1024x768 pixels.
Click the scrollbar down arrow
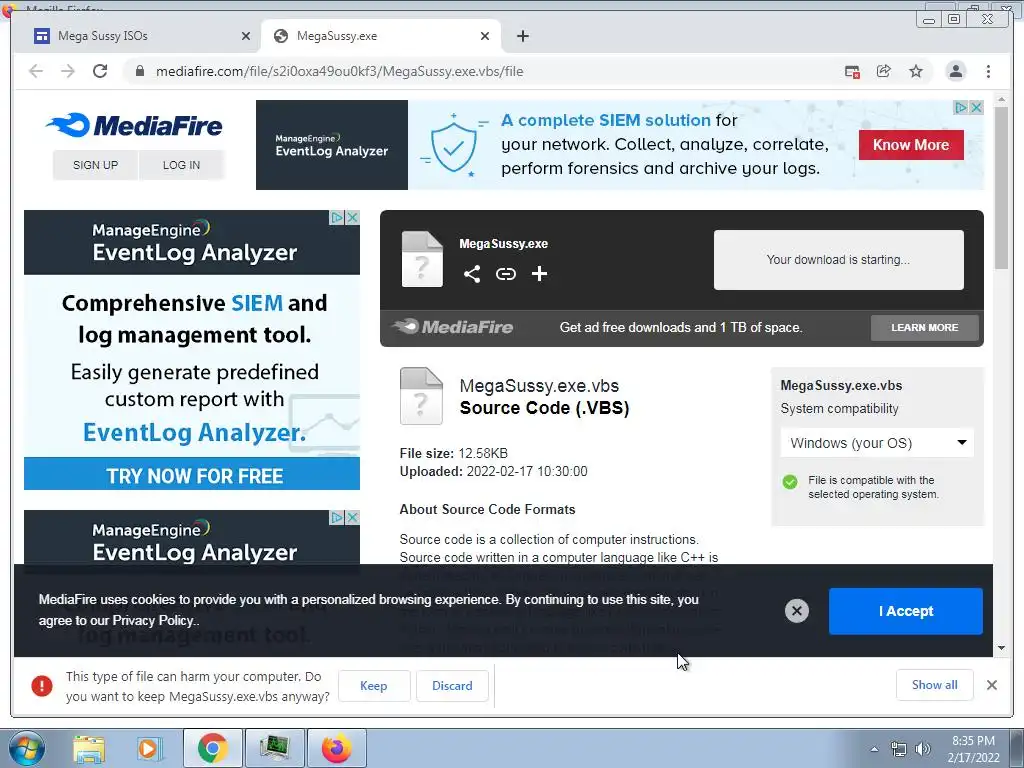[x=1001, y=648]
